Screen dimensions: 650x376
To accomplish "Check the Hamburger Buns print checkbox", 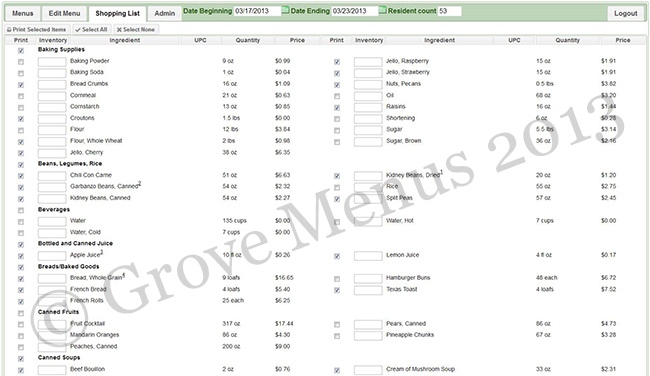I will coord(337,279).
